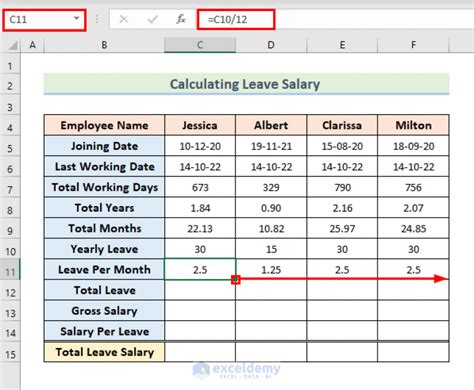Select the 0.90 total years cell

[271, 208]
